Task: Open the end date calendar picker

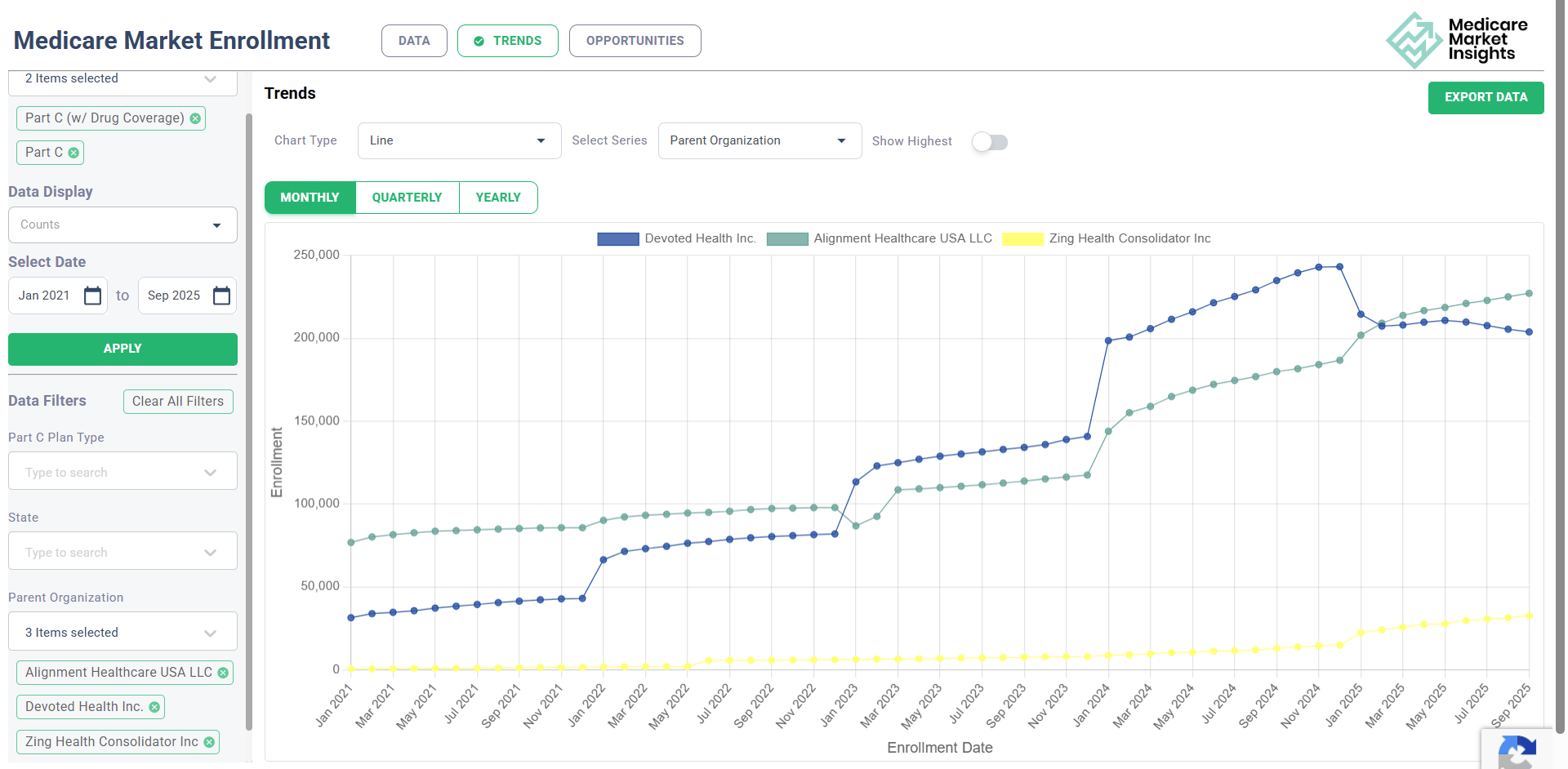Action: pos(221,296)
